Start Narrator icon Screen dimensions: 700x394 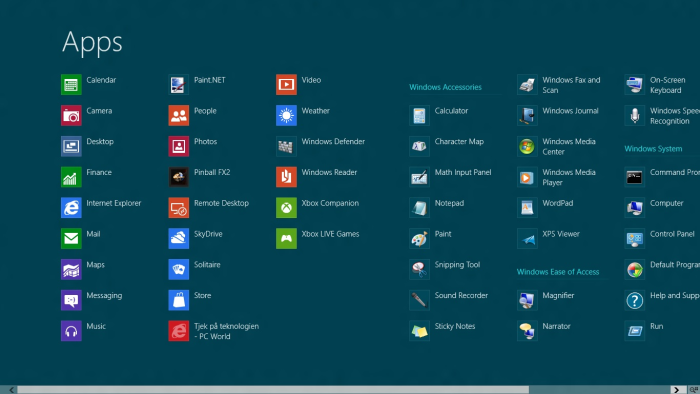[x=527, y=331]
